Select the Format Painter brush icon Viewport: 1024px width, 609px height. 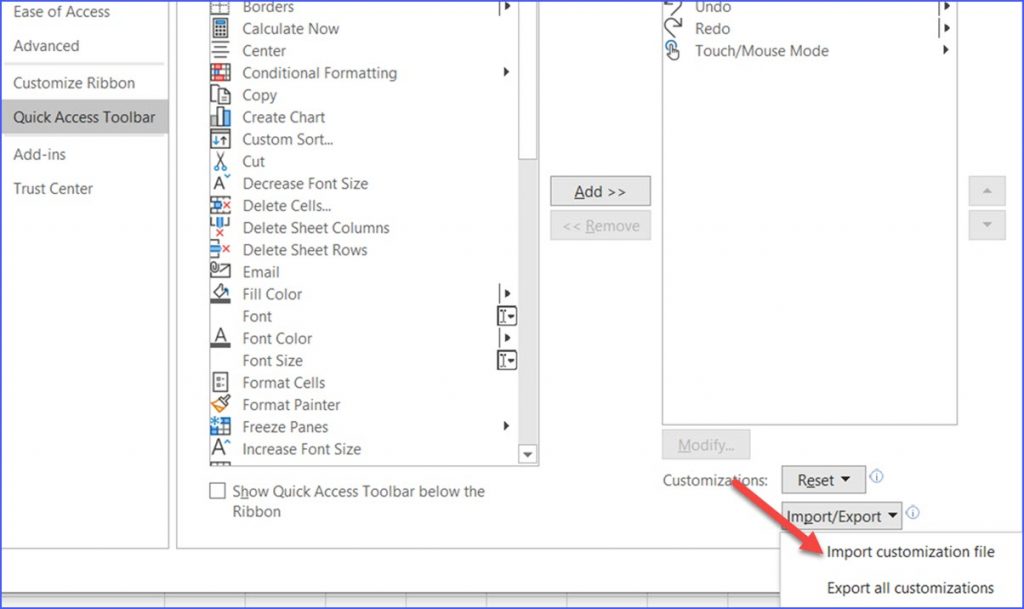coord(221,404)
